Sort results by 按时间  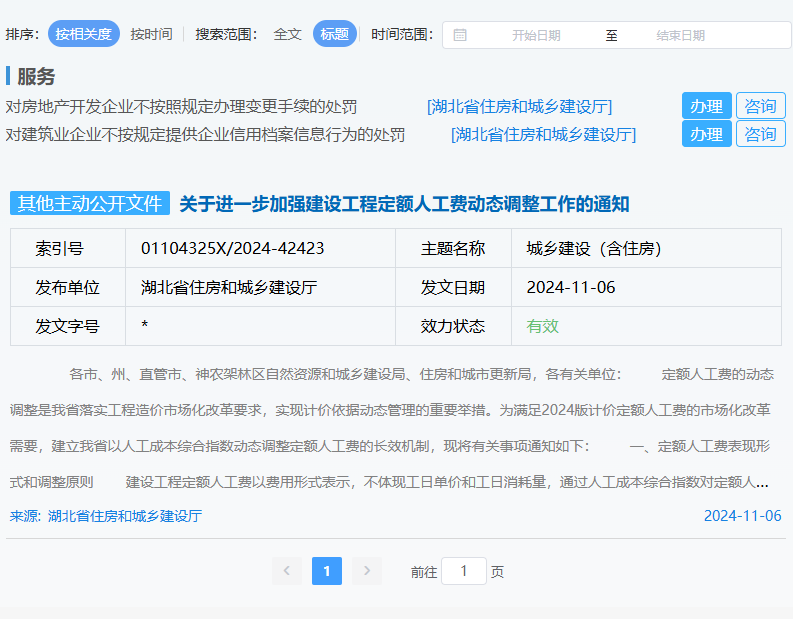(x=151, y=34)
